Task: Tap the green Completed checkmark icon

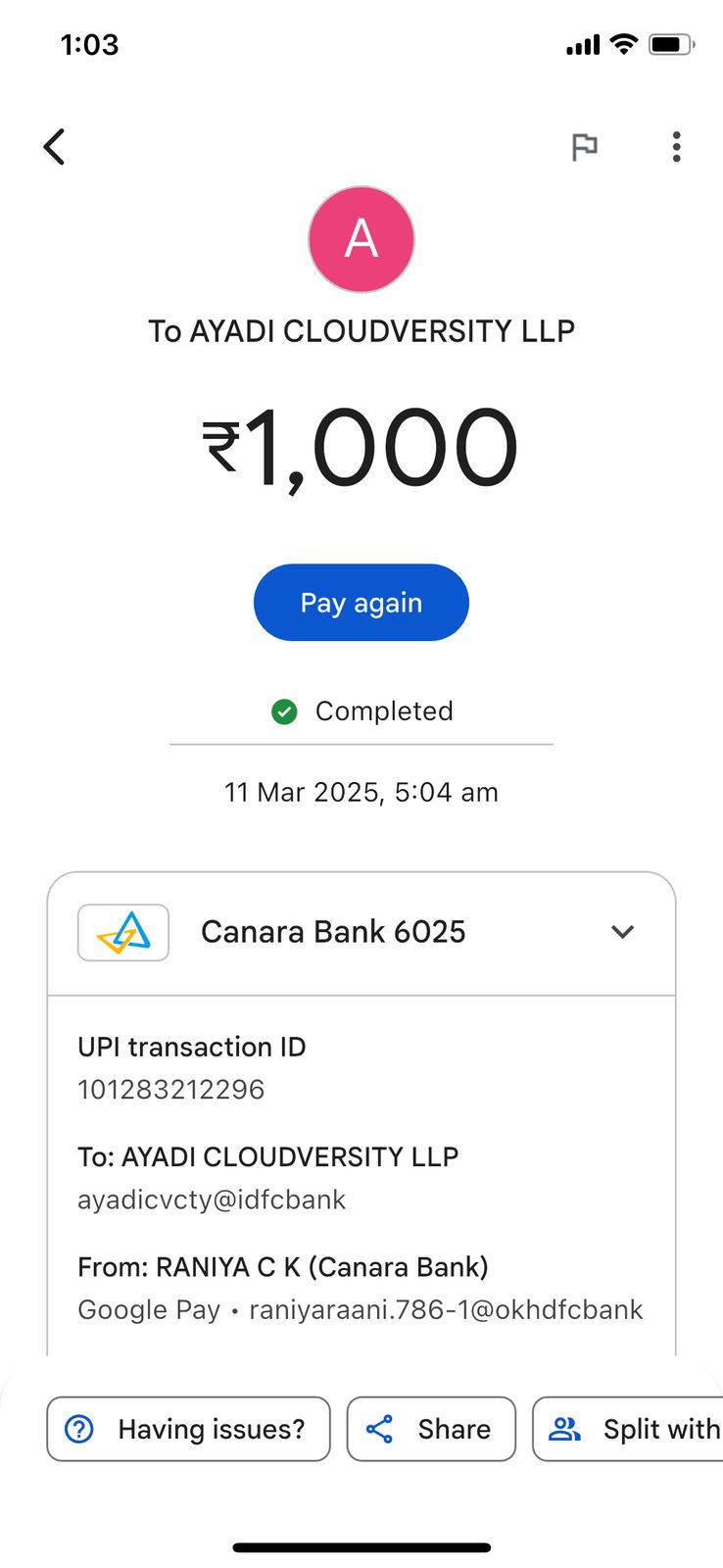Action: 284,711
